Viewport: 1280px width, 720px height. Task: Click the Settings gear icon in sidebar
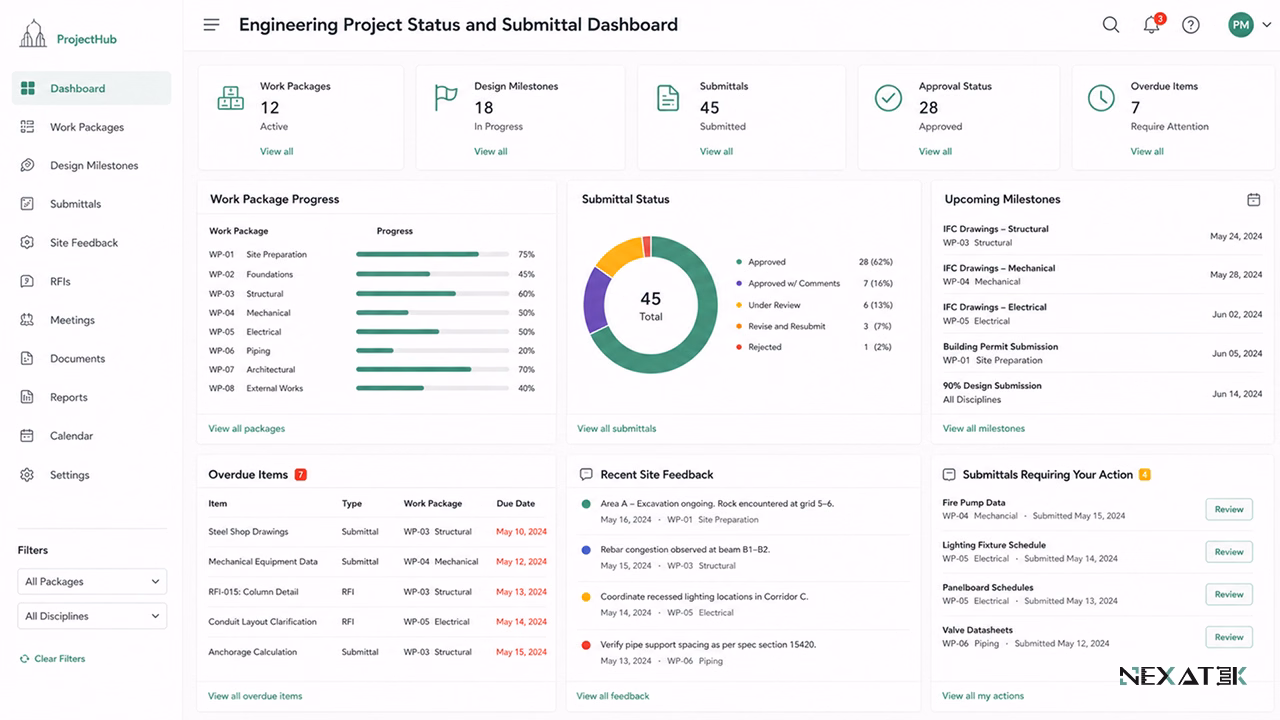click(28, 475)
